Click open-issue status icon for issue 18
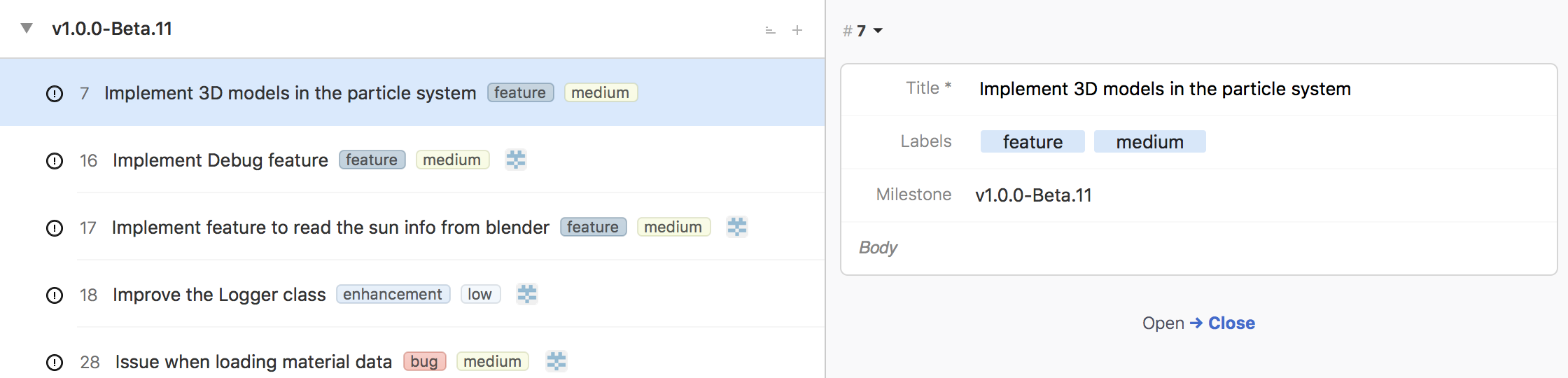Screen dimensions: 1568x378 (x=55, y=295)
